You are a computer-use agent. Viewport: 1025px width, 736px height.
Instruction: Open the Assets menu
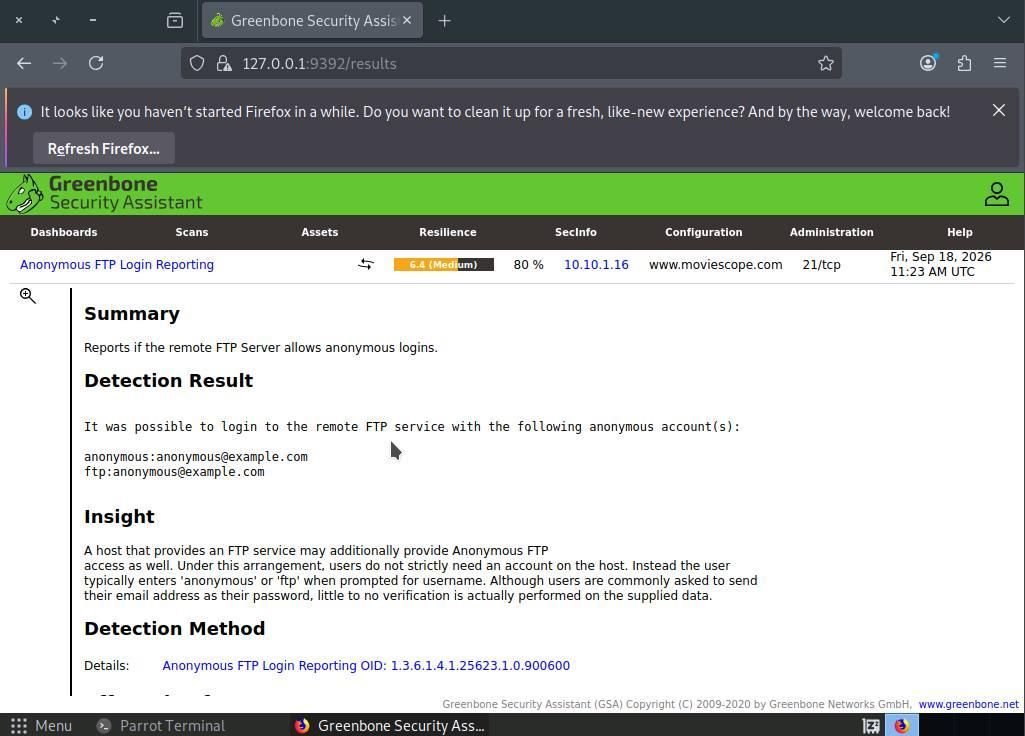point(320,232)
